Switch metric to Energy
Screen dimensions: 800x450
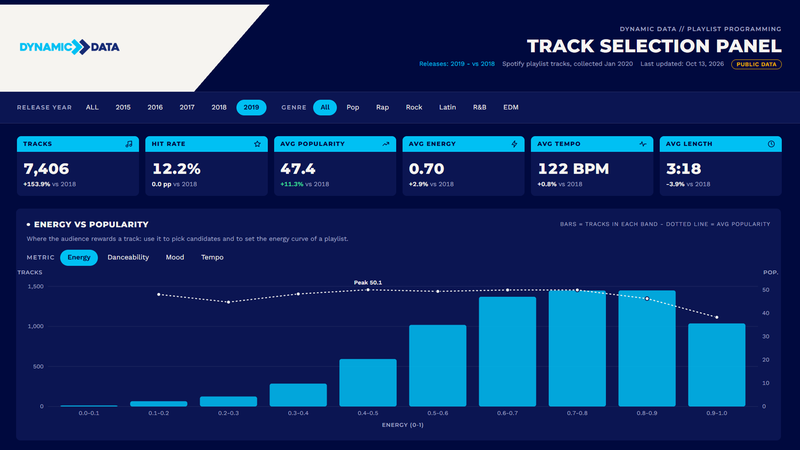[79, 258]
